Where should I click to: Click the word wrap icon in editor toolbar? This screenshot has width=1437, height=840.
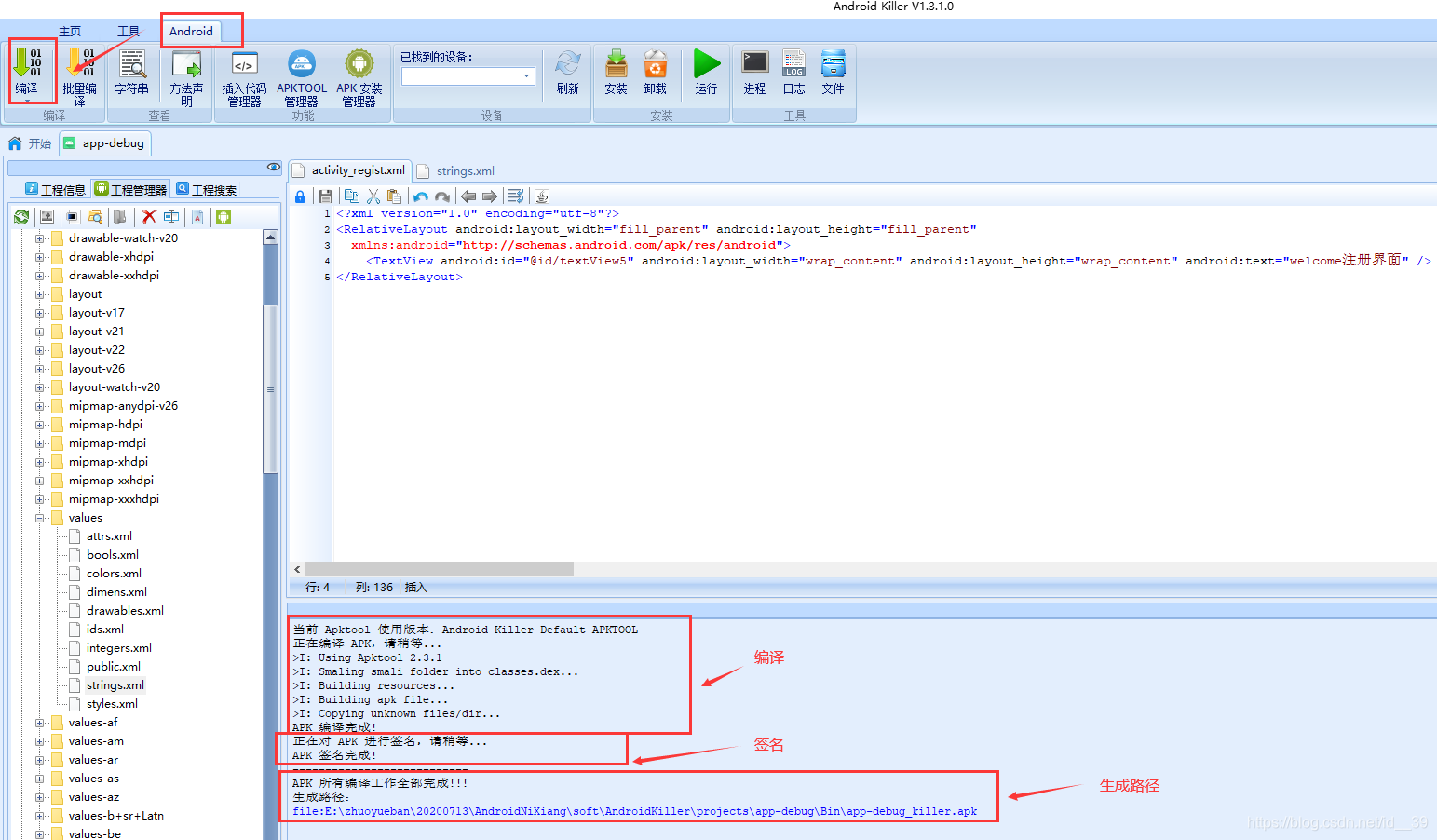click(516, 196)
